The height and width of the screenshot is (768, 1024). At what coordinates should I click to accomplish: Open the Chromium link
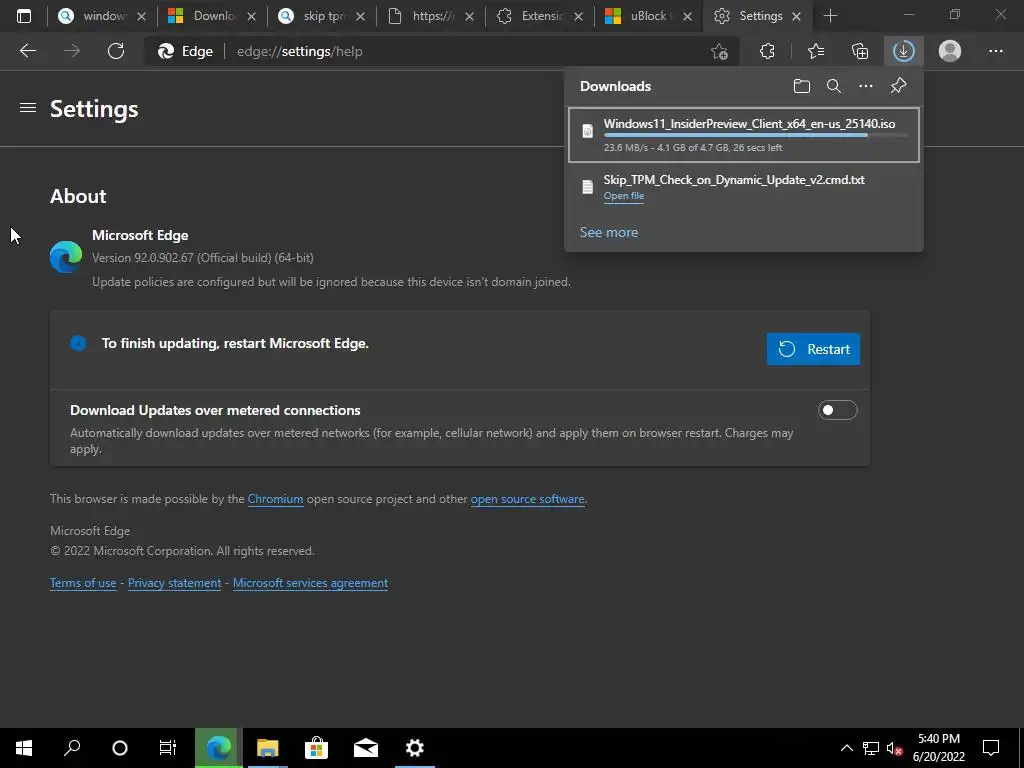point(275,499)
